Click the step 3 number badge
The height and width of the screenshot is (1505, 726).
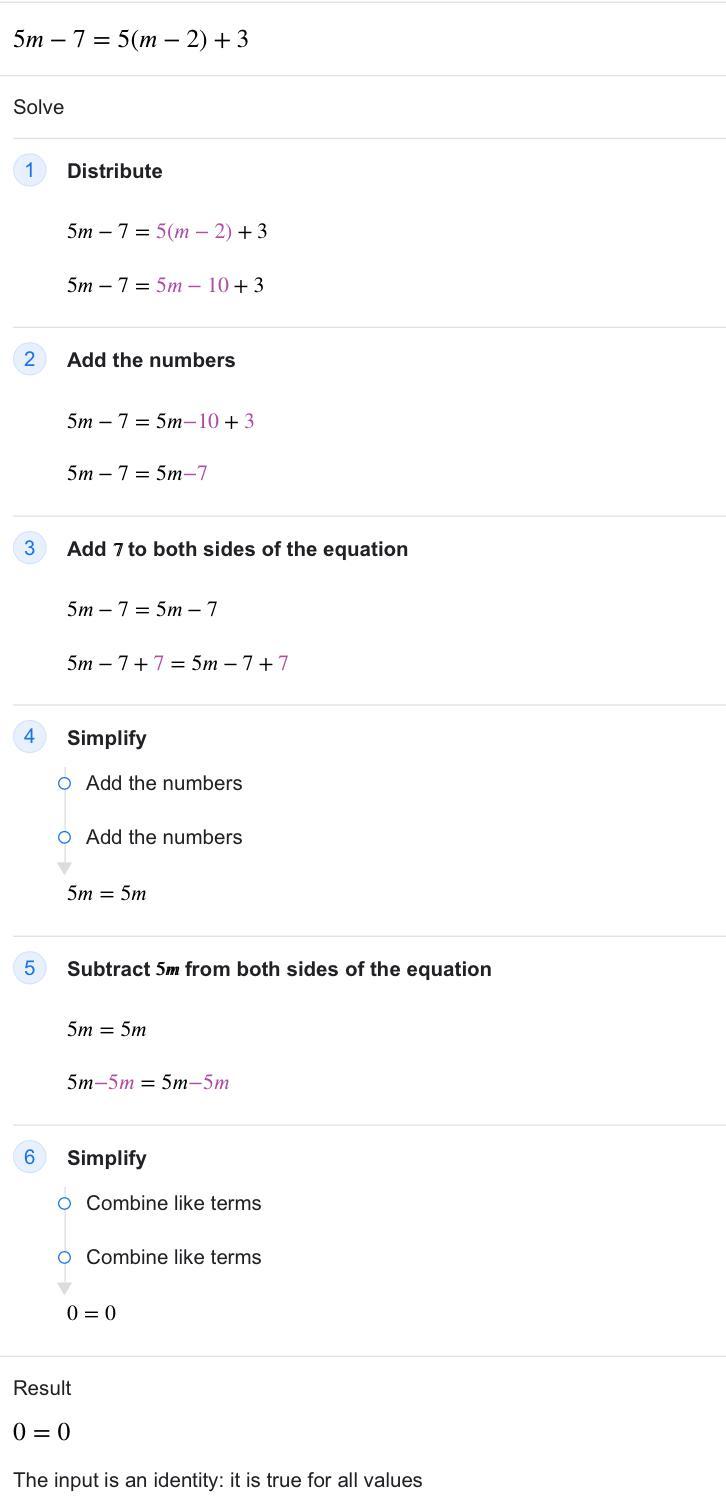29,548
